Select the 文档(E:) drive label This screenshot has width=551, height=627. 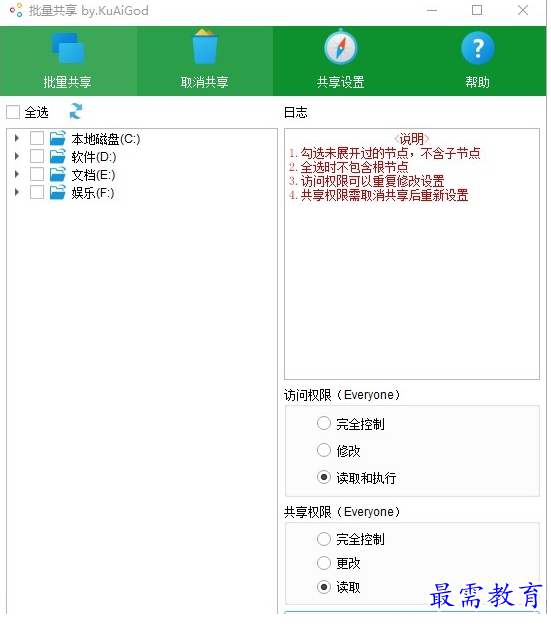click(x=93, y=175)
